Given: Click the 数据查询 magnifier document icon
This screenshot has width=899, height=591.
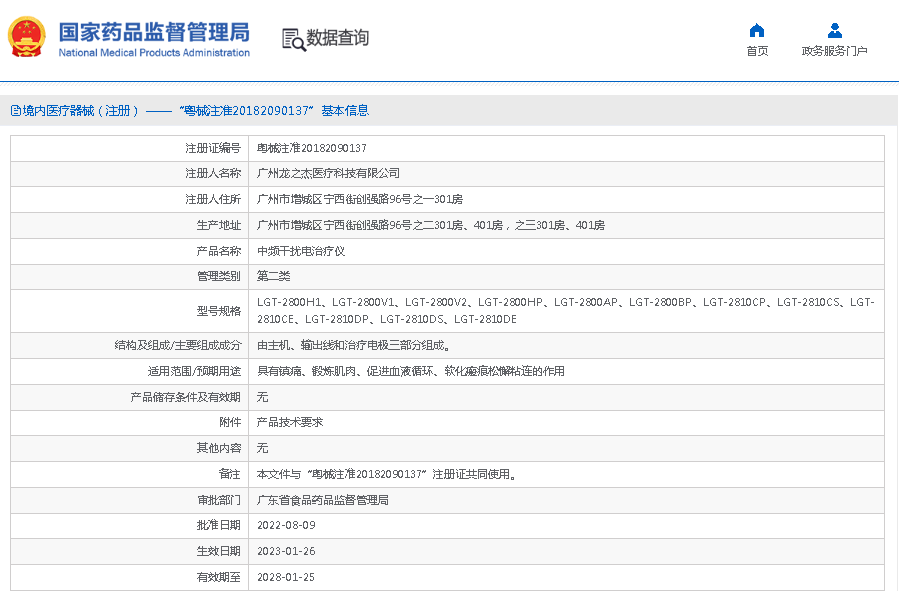Looking at the screenshot, I should coord(293,39).
